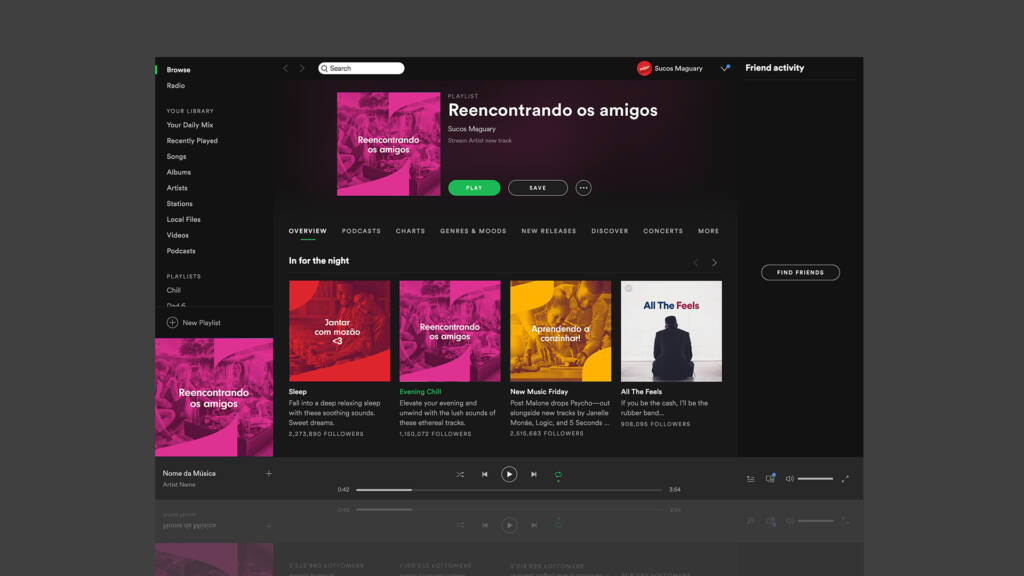Enter full screen with the expand icon
The height and width of the screenshot is (576, 1024).
click(845, 479)
